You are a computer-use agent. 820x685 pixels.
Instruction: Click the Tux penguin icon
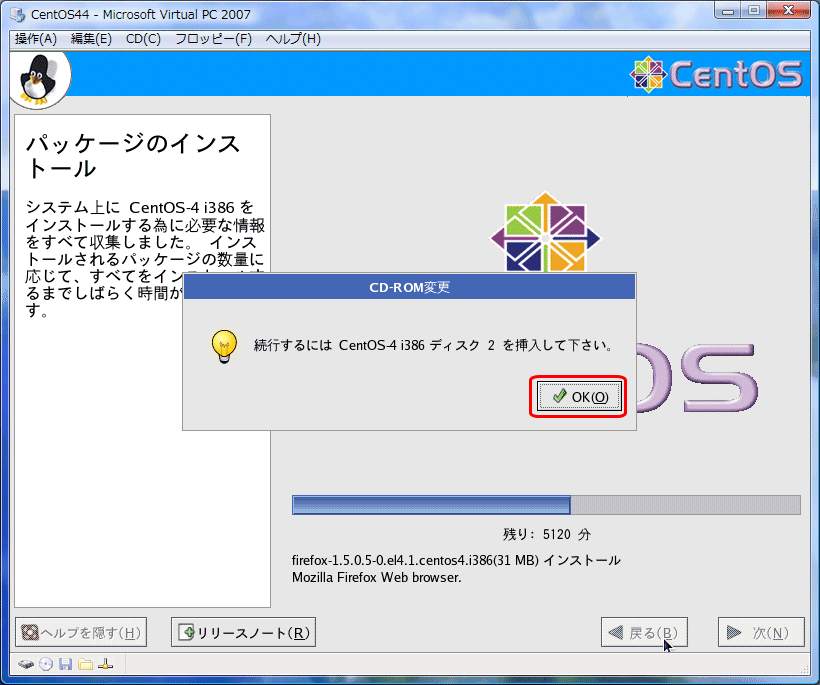(x=38, y=79)
